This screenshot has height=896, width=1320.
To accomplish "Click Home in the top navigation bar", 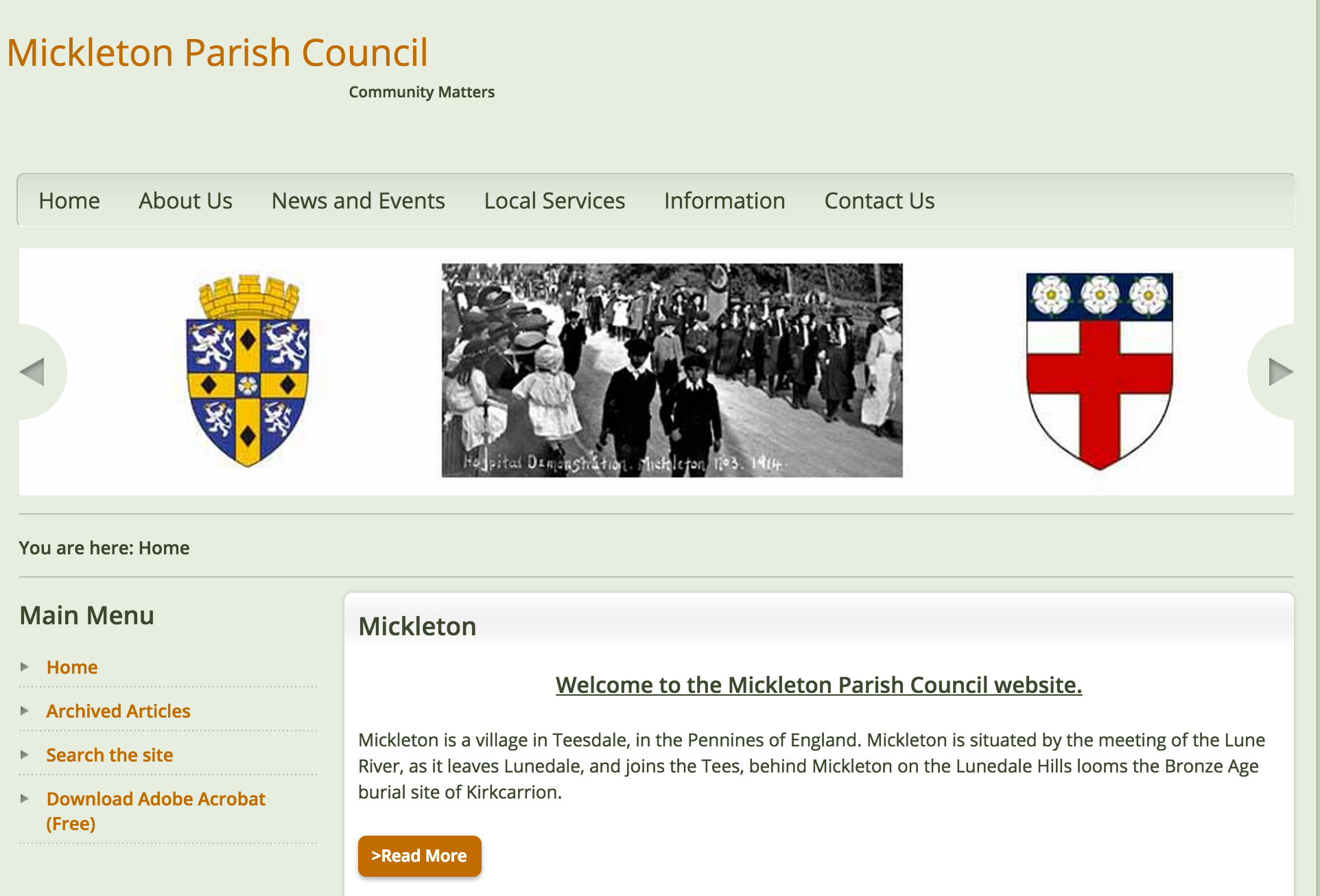I will (x=69, y=201).
